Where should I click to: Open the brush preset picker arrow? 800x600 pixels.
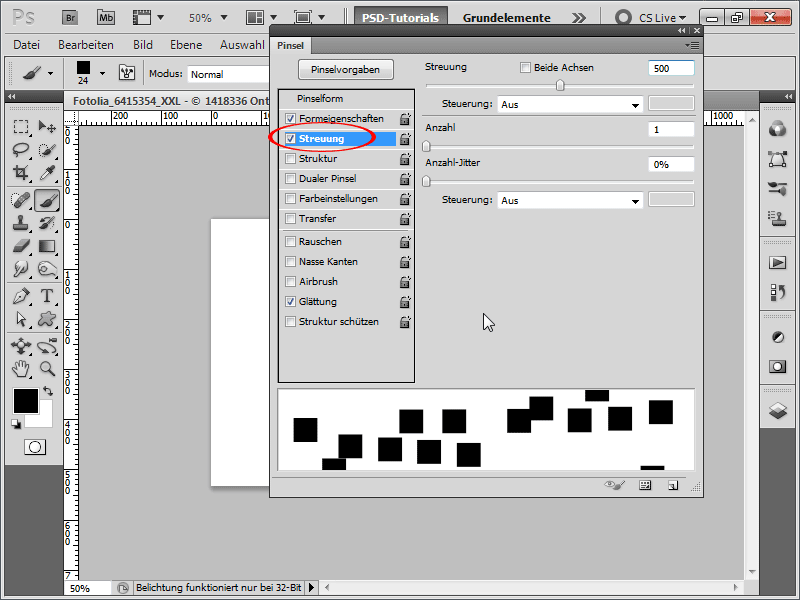[x=102, y=73]
